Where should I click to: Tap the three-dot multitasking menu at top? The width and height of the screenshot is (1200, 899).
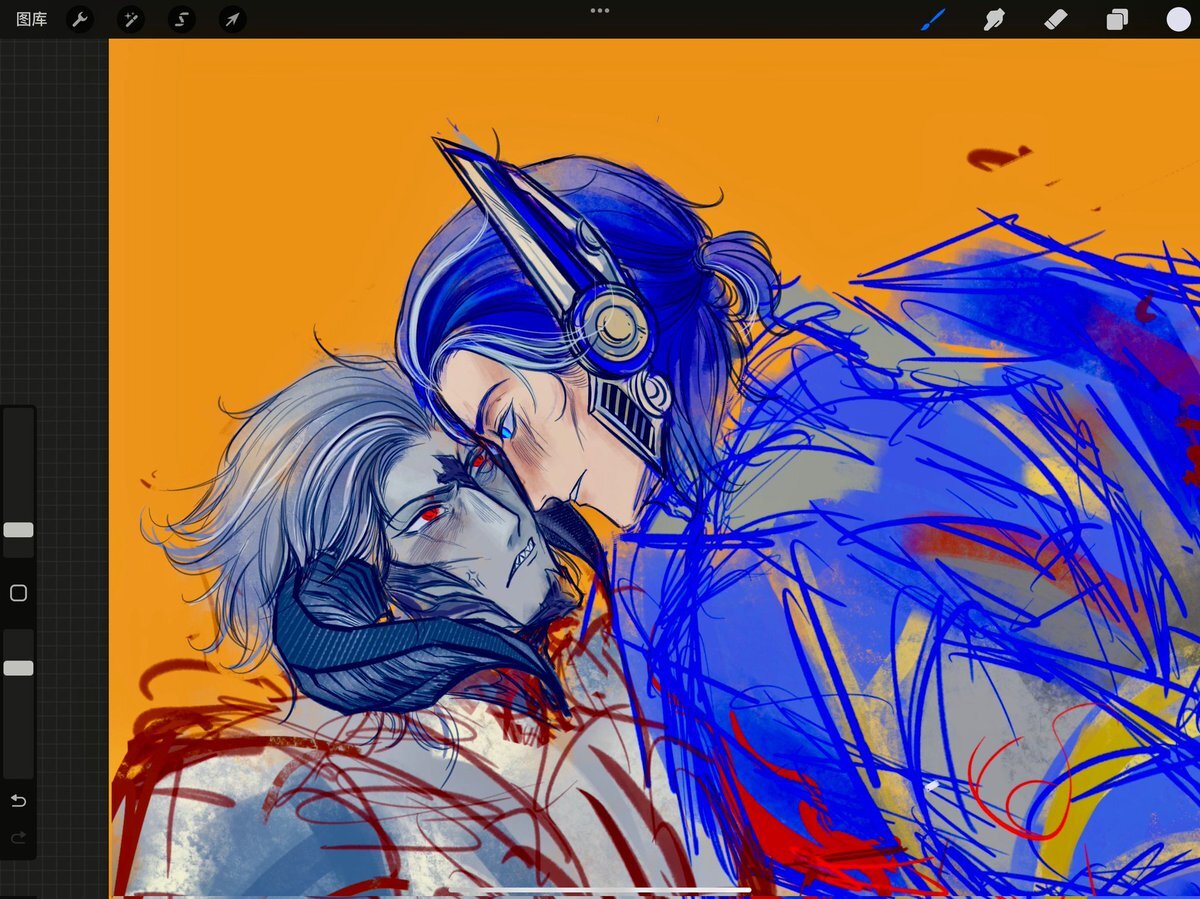tap(600, 10)
